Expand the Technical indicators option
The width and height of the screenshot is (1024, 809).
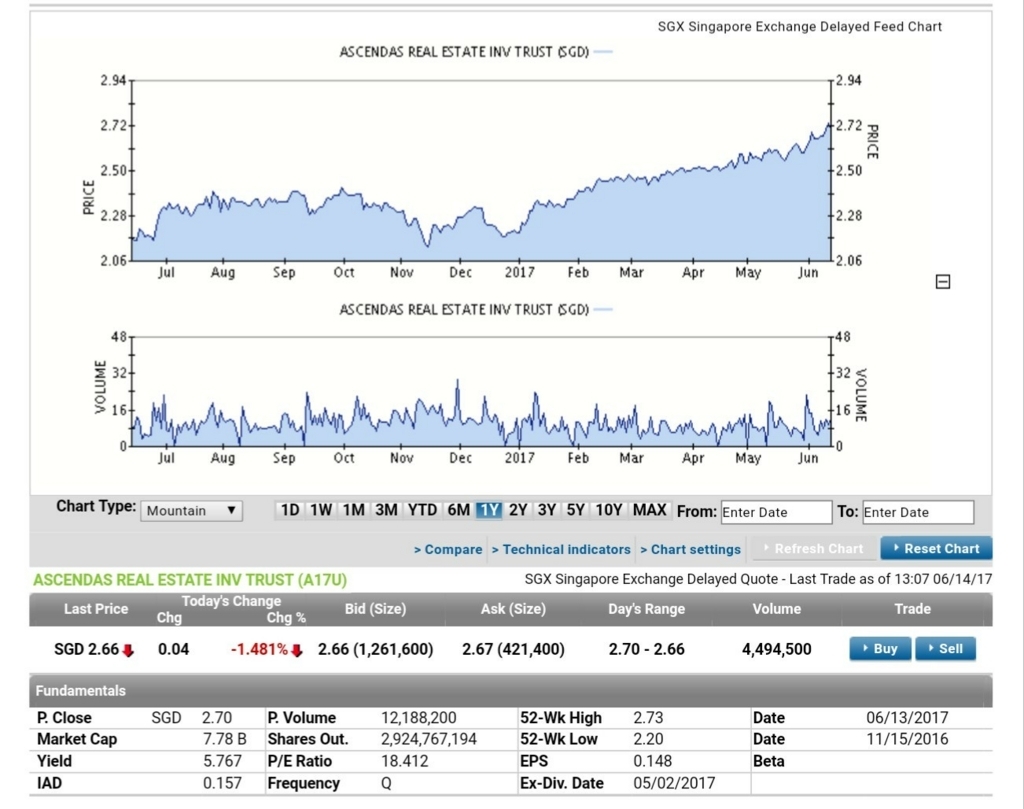click(561, 549)
